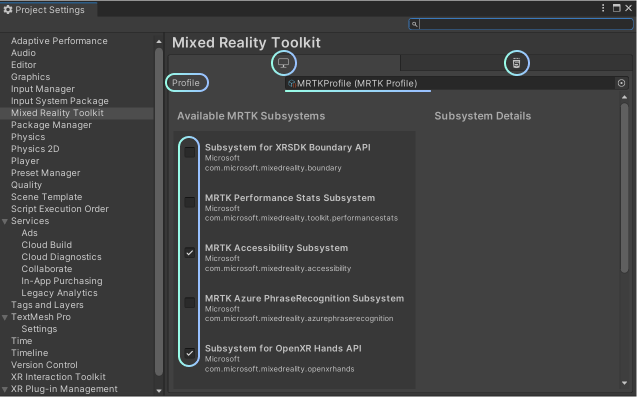Open Script Execution Order settings

[60, 209]
